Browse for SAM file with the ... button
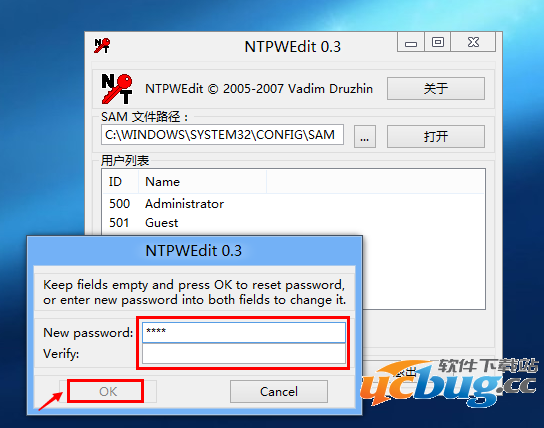Screen dimensions: 544x428 [365, 136]
